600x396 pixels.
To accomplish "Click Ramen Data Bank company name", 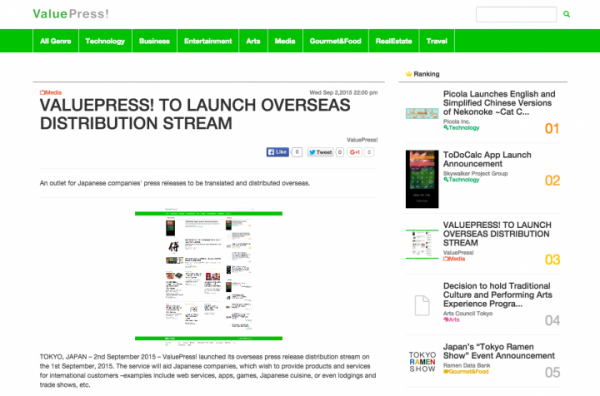I will (466, 365).
